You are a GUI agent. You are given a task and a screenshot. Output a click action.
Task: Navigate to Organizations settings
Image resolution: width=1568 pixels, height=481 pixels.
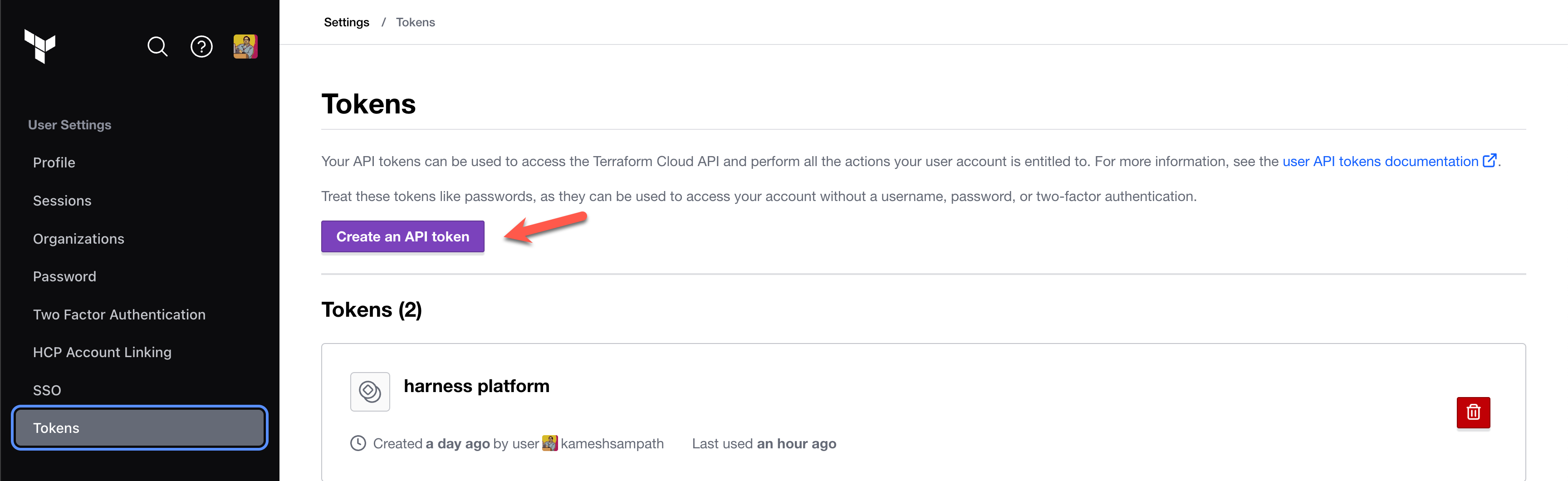pyautogui.click(x=78, y=239)
